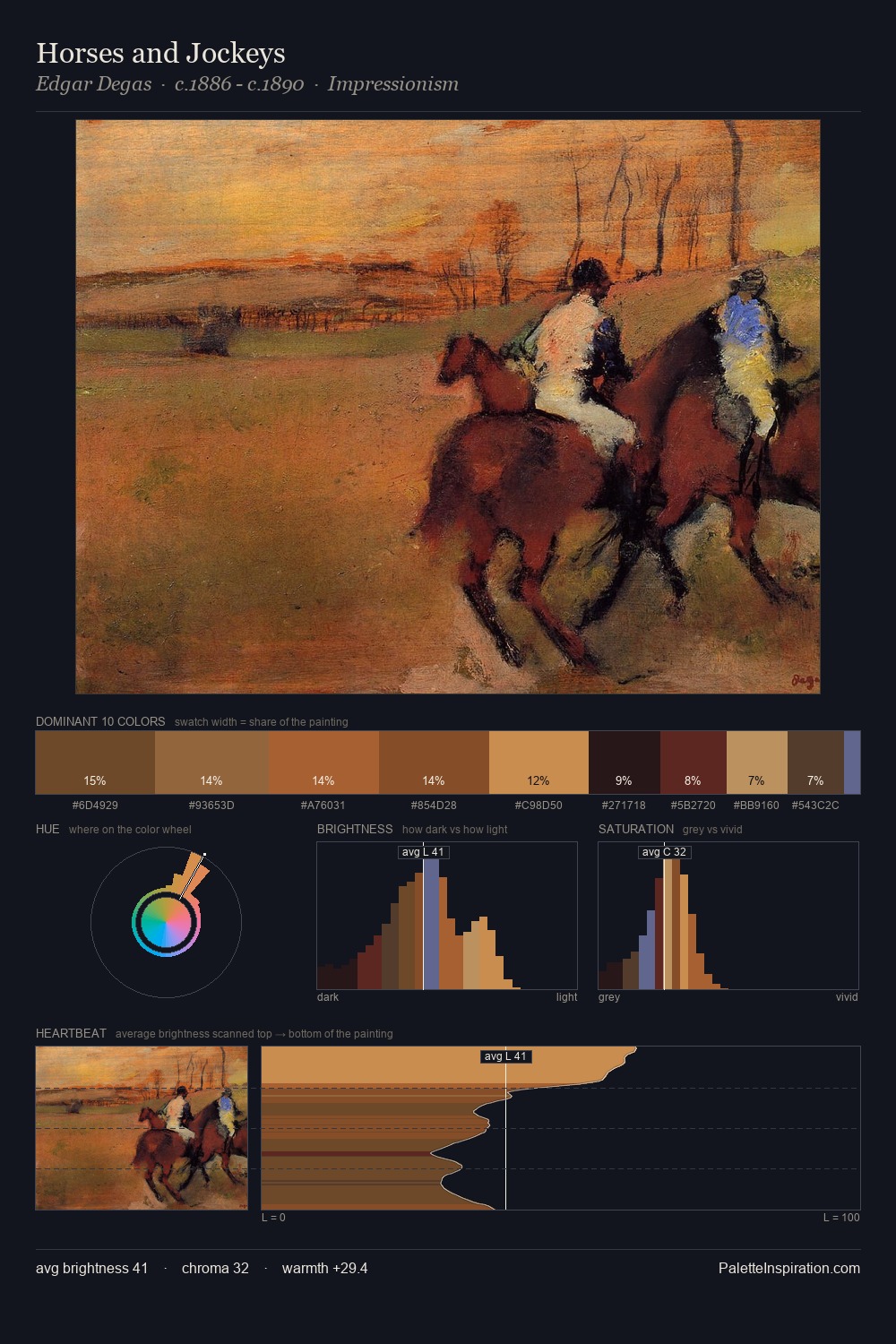Click the #BB9160 sand swatch
The image size is (896, 1344).
click(x=757, y=762)
